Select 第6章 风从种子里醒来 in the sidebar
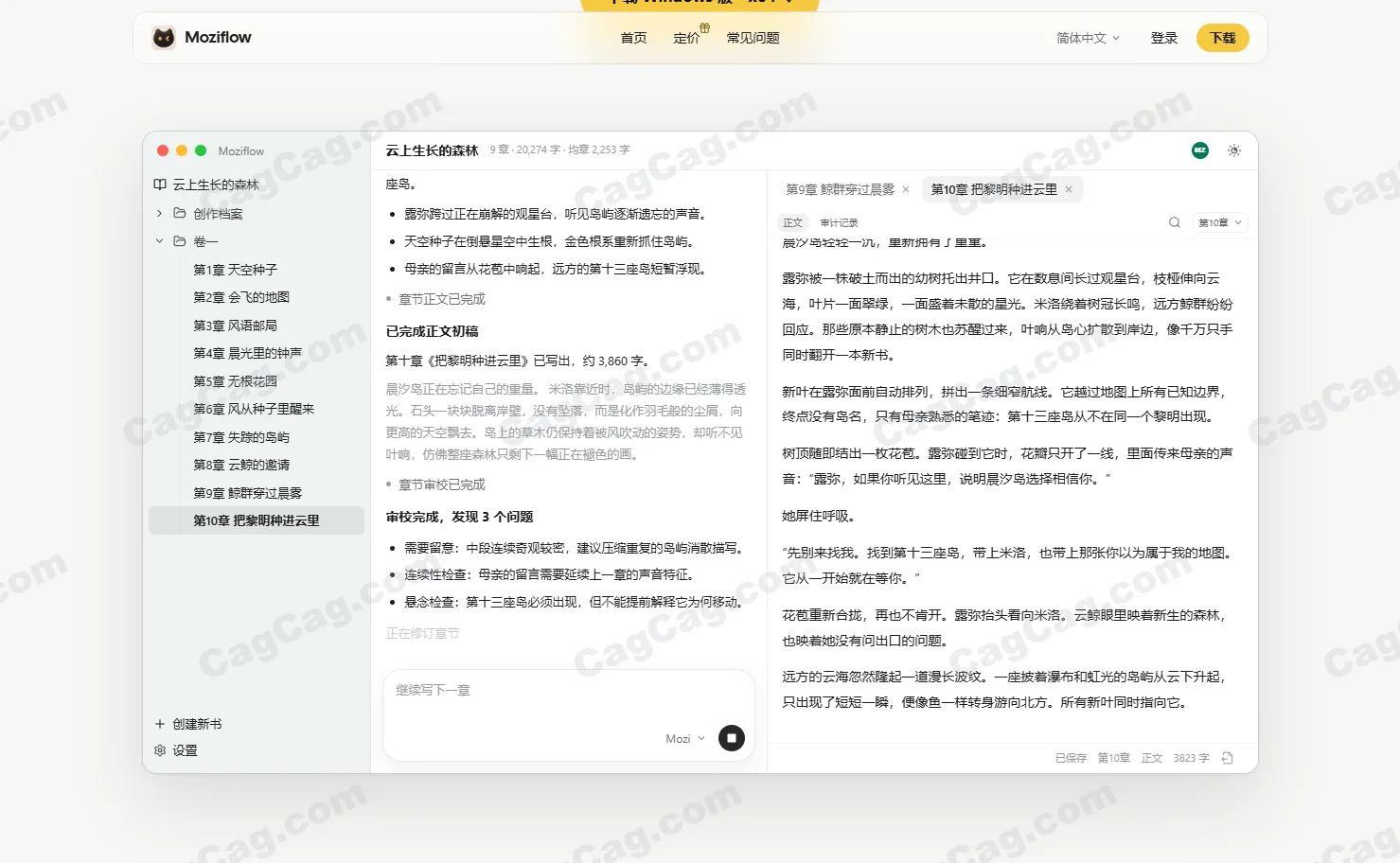The height and width of the screenshot is (863, 1400). (x=256, y=409)
